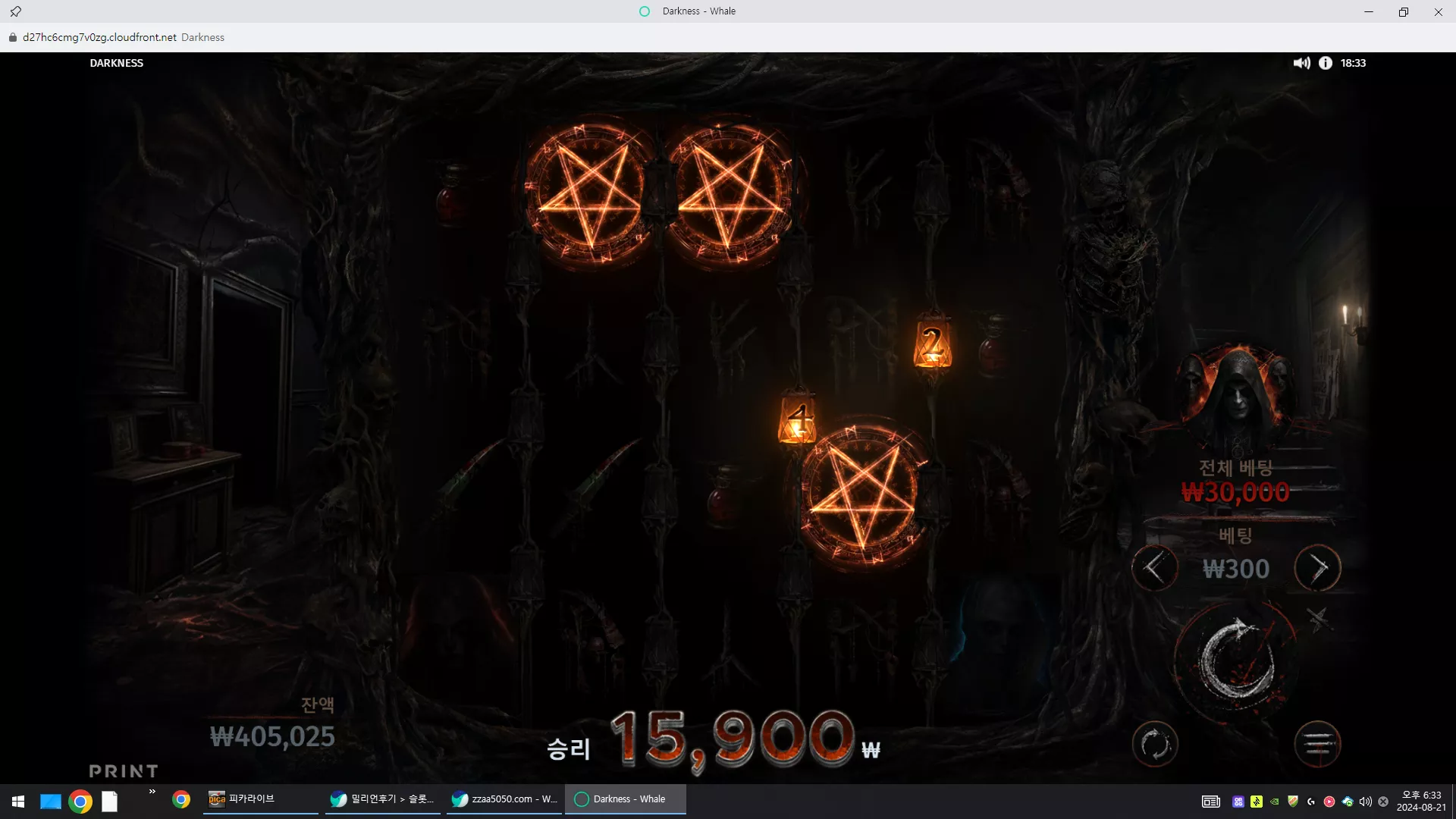Click the win amount 15,900
The height and width of the screenshot is (819, 1456).
[x=733, y=739]
